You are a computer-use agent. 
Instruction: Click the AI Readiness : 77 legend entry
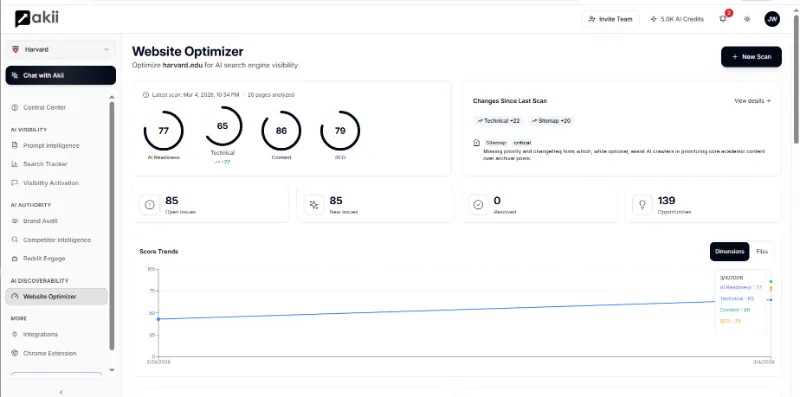coord(740,287)
